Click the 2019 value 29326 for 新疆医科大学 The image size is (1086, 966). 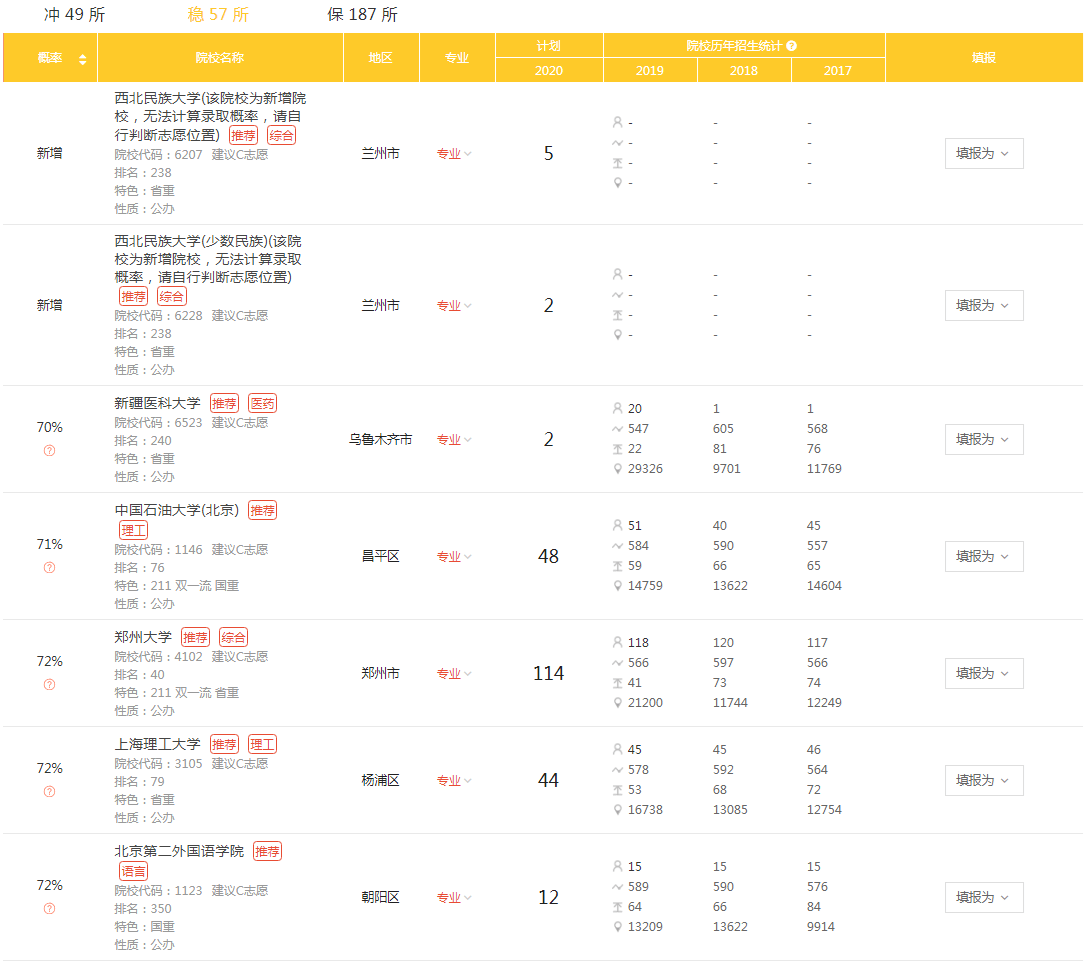point(645,469)
